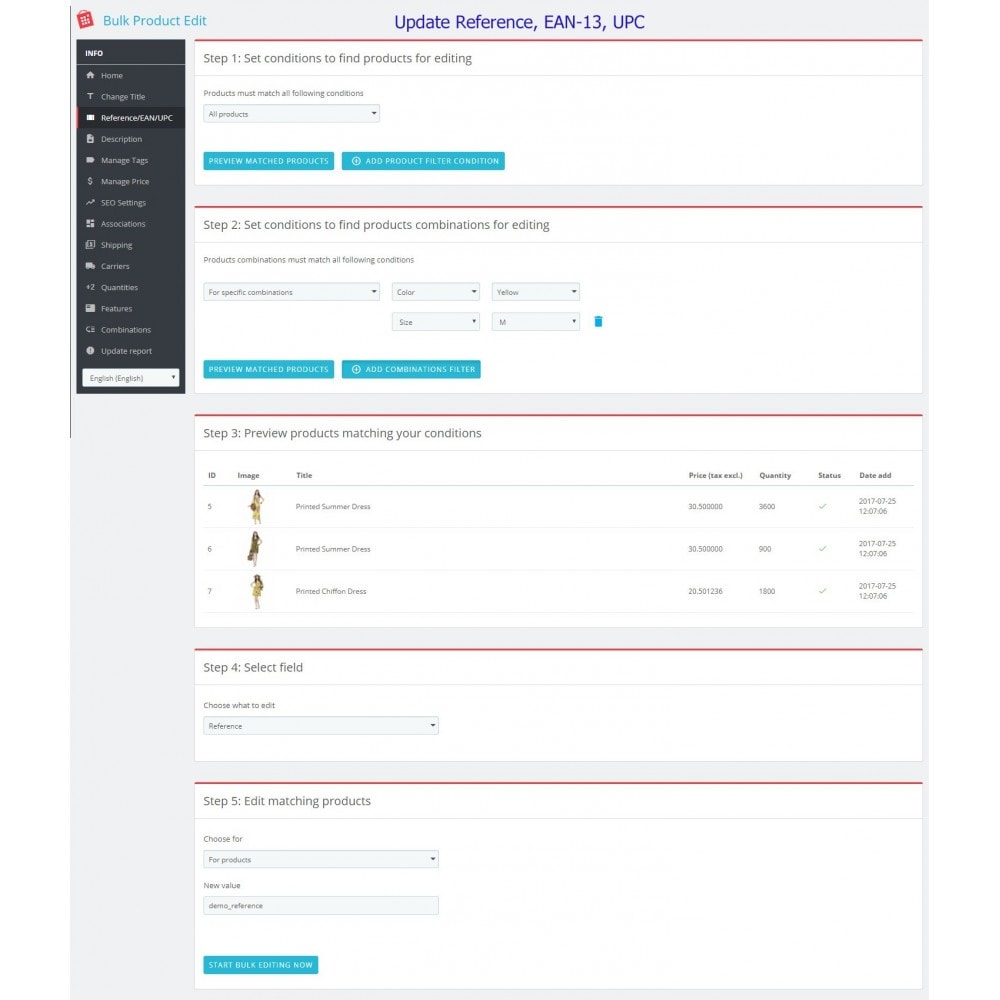The width and height of the screenshot is (1000, 1000).
Task: Click the Shipping icon in sidebar
Action: pos(91,245)
